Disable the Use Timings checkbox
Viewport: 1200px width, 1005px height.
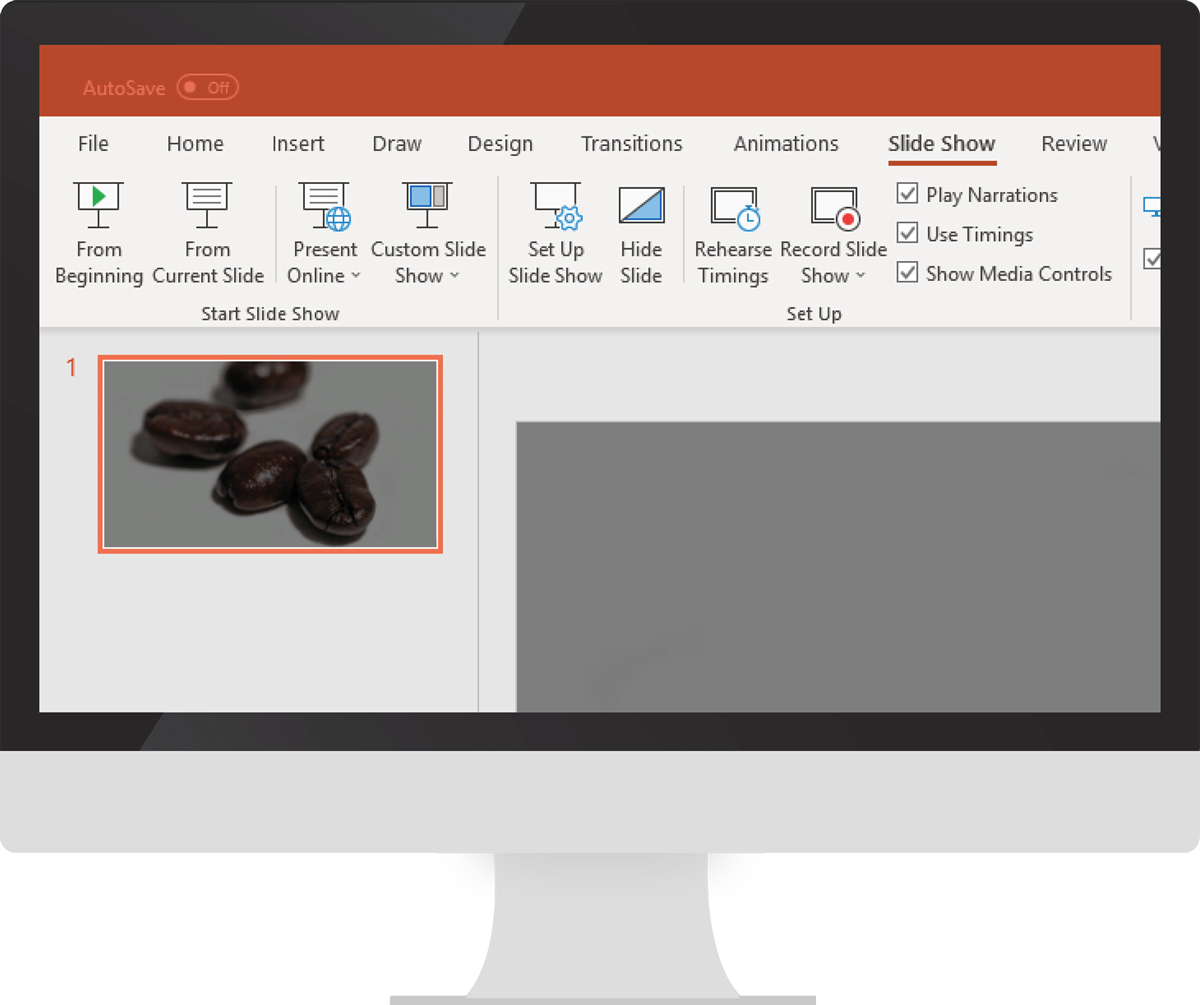907,234
